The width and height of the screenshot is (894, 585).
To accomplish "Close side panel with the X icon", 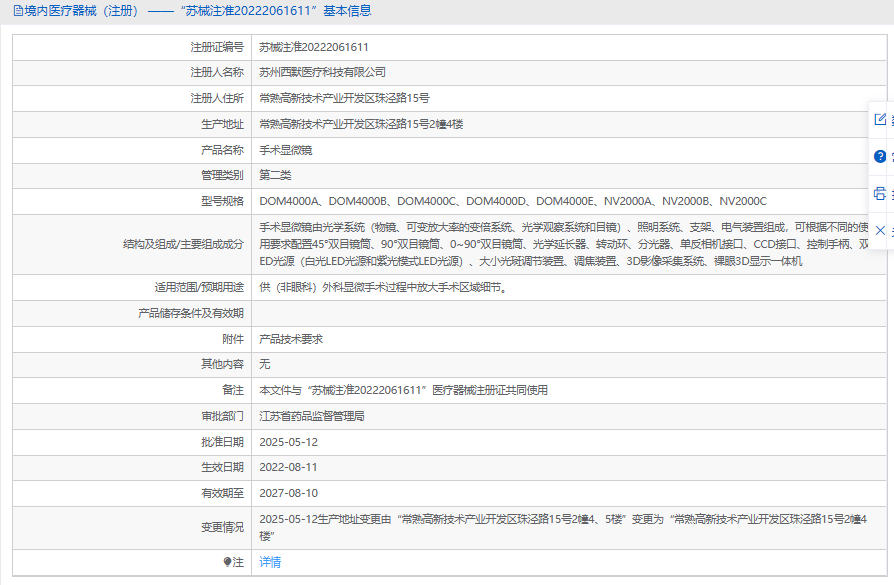I will pyautogui.click(x=880, y=230).
